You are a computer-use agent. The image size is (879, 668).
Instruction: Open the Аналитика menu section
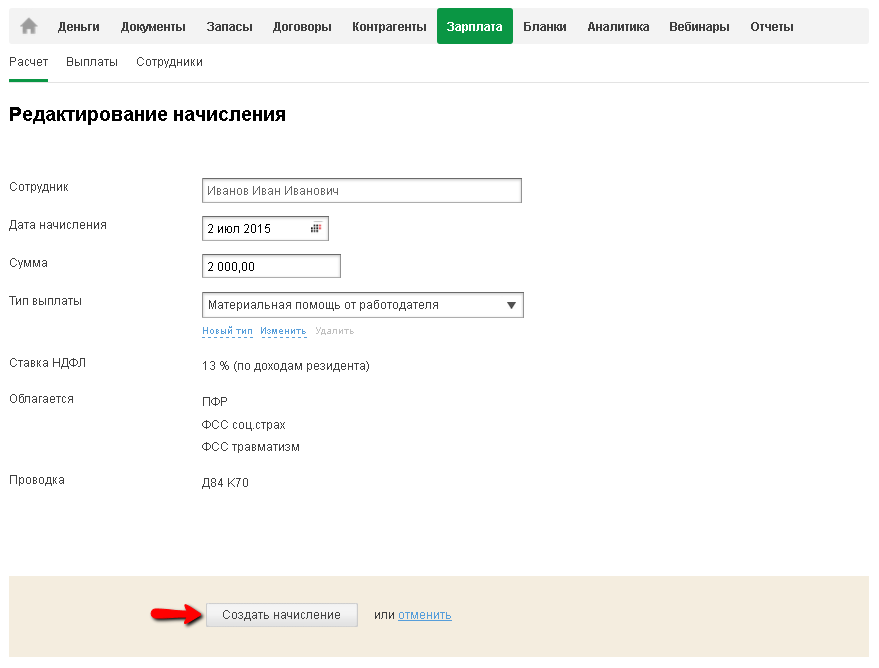pos(618,27)
